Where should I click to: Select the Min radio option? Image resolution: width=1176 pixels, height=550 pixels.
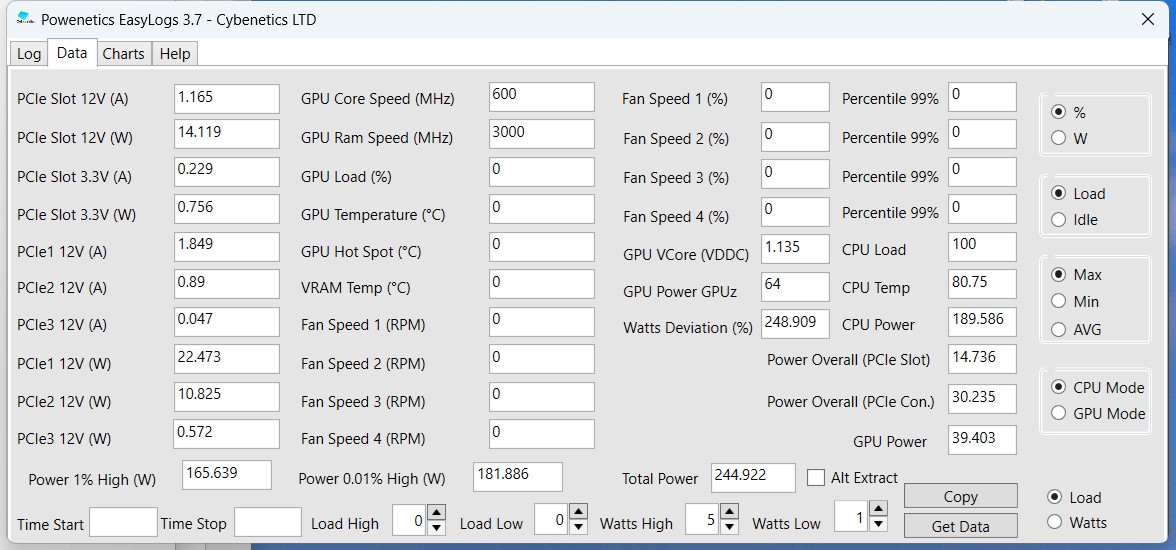[x=1059, y=301]
